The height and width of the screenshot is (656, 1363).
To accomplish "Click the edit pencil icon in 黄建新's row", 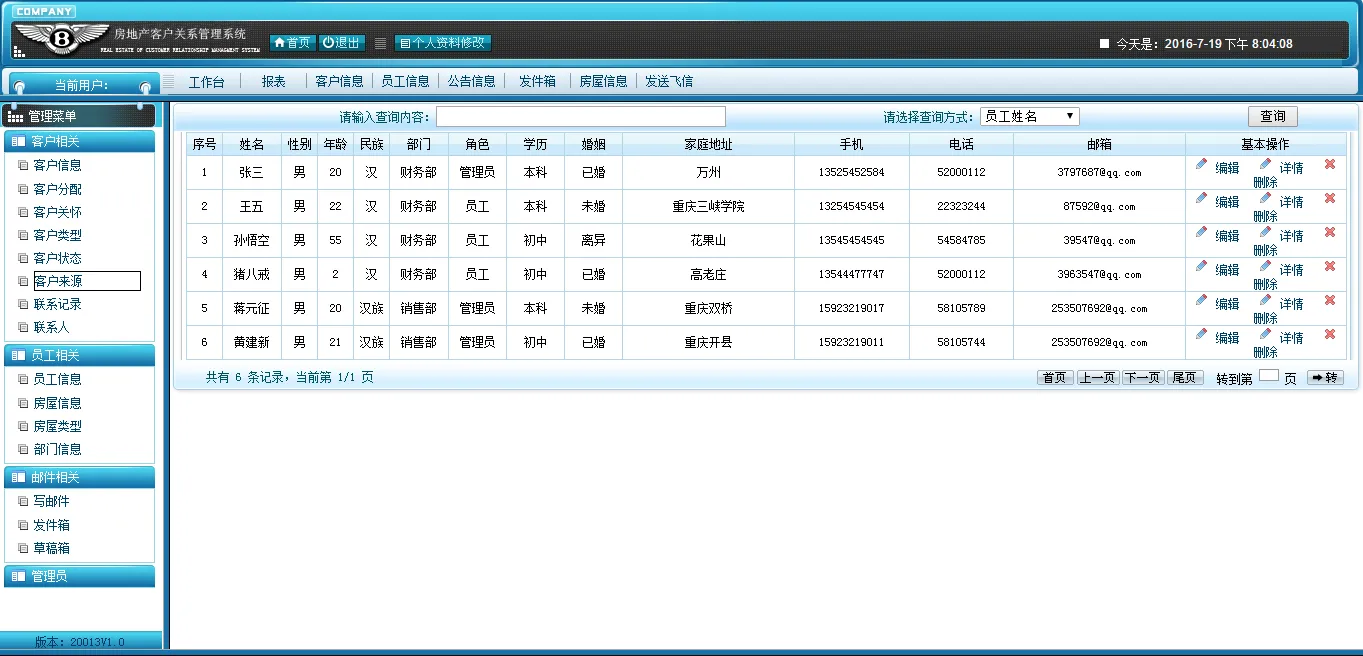I will coord(1201,335).
